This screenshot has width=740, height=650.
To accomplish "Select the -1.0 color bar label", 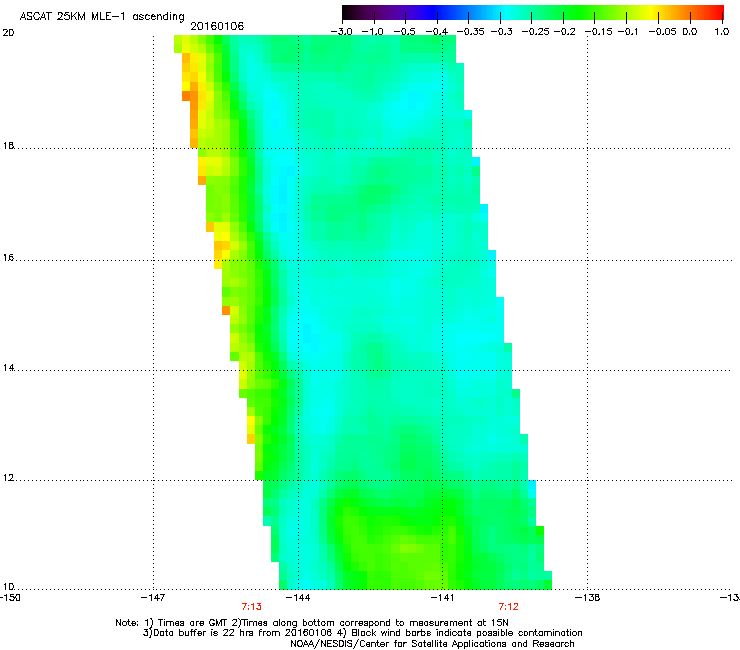I will tap(372, 32).
